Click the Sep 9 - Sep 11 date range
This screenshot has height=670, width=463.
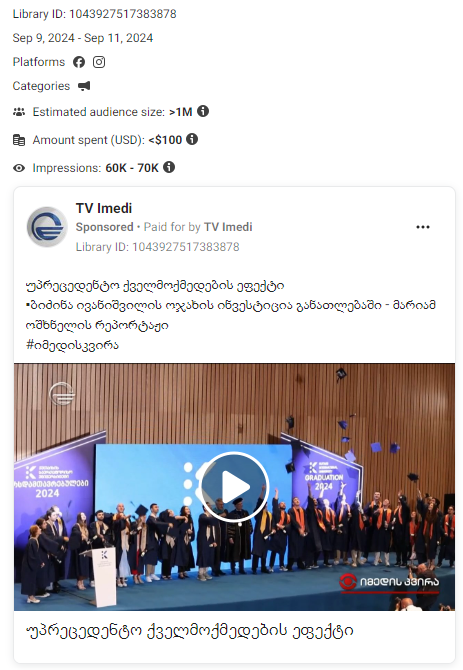(x=83, y=38)
